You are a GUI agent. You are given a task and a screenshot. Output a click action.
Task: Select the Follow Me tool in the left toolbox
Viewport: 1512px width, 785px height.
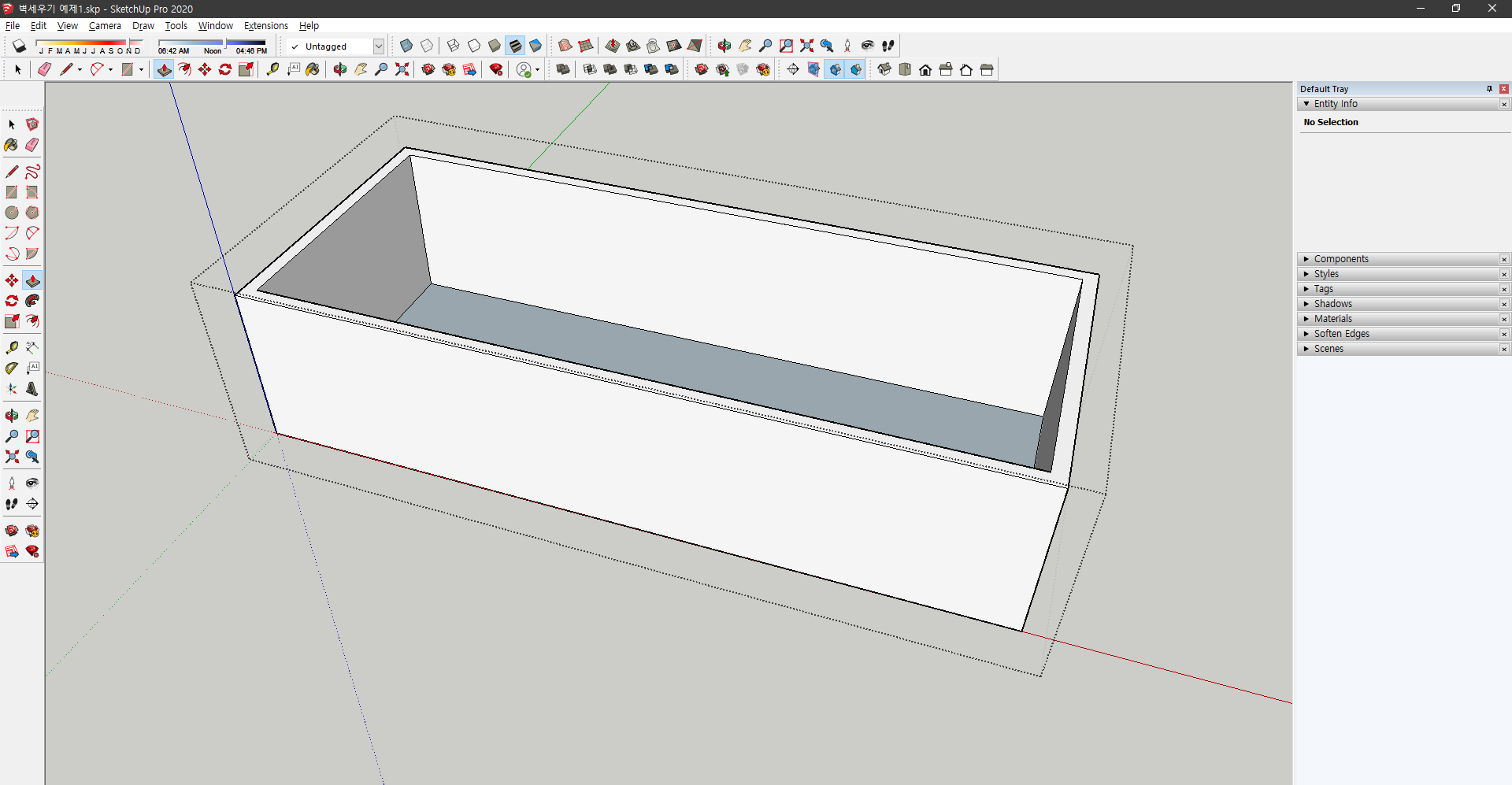click(32, 301)
